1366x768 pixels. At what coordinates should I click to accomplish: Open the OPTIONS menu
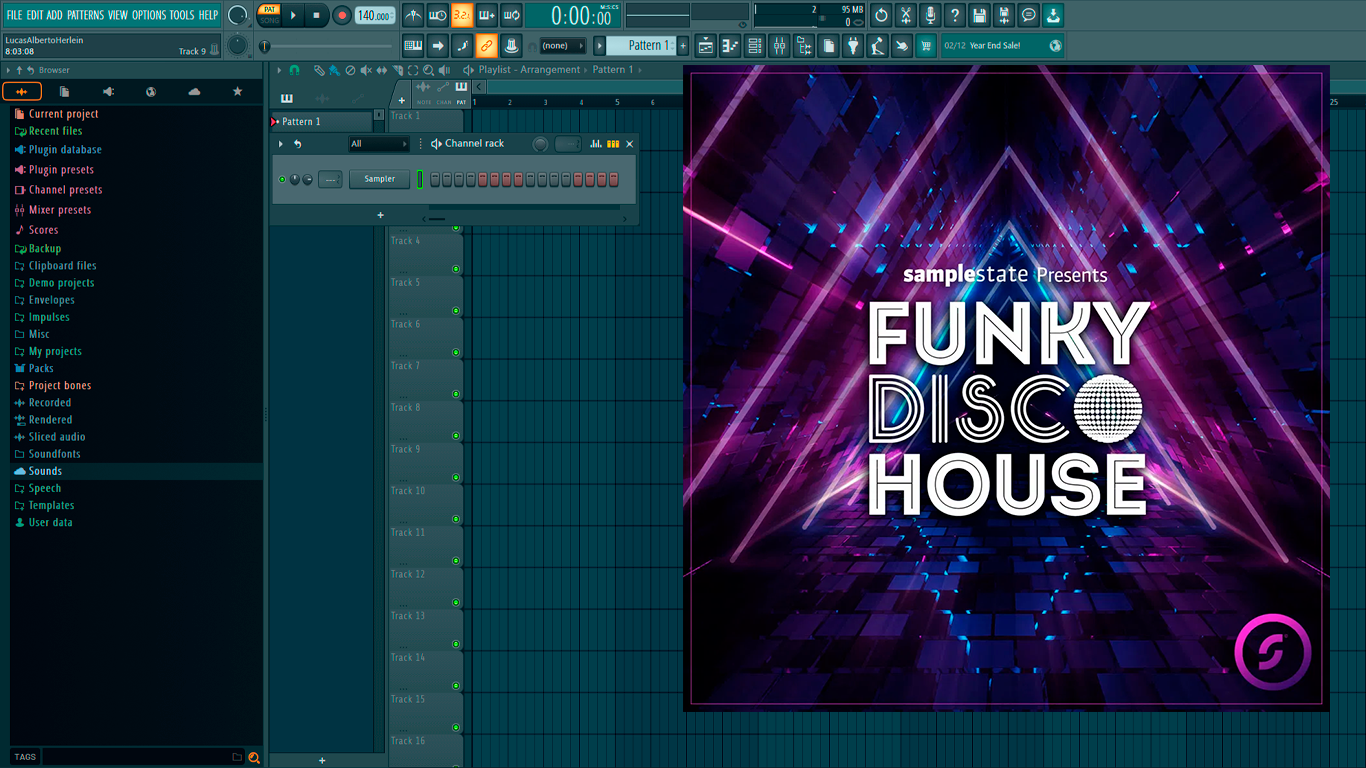pyautogui.click(x=149, y=15)
